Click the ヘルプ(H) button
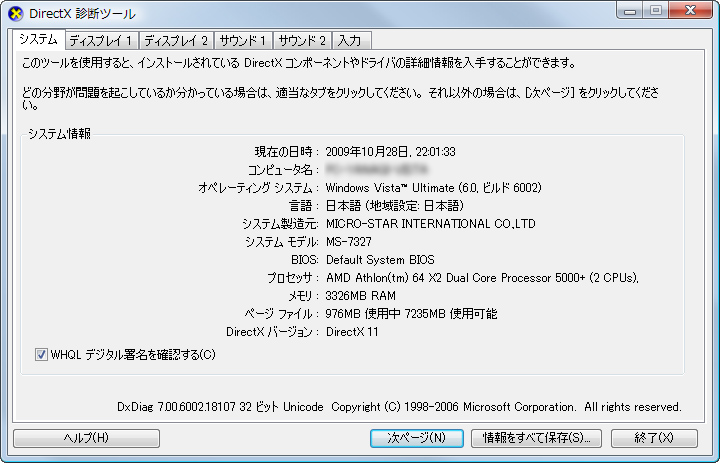The image size is (720, 463). point(86,438)
